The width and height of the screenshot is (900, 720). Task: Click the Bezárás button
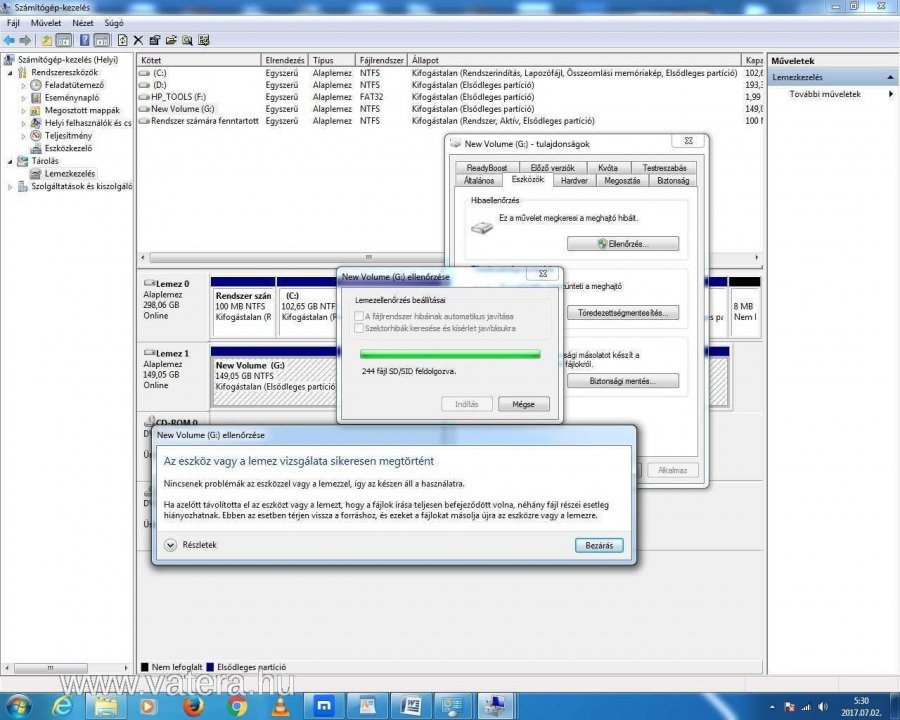click(599, 545)
